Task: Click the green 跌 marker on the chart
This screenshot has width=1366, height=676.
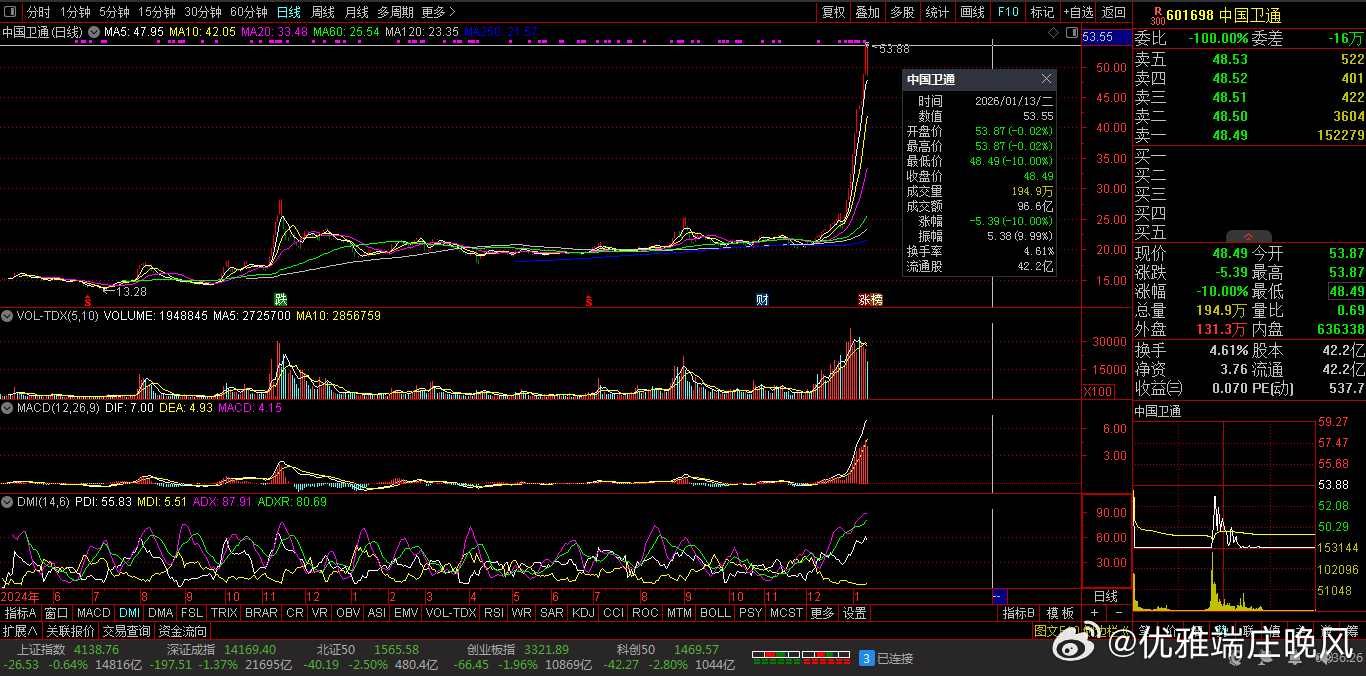Action: pyautogui.click(x=281, y=299)
